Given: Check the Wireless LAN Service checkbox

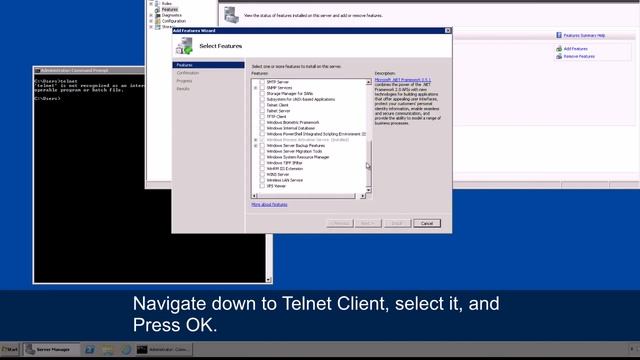Looking at the screenshot, I should [262, 180].
